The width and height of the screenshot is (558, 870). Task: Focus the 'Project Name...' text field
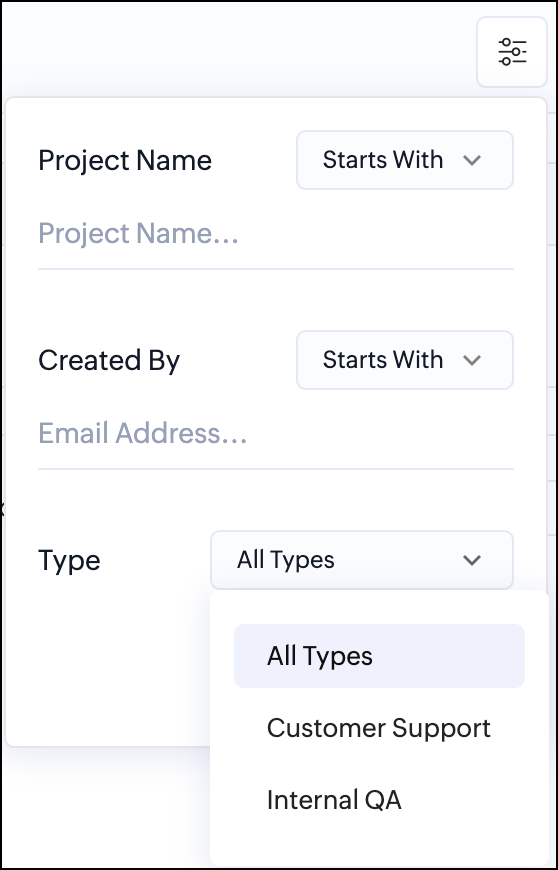[276, 234]
